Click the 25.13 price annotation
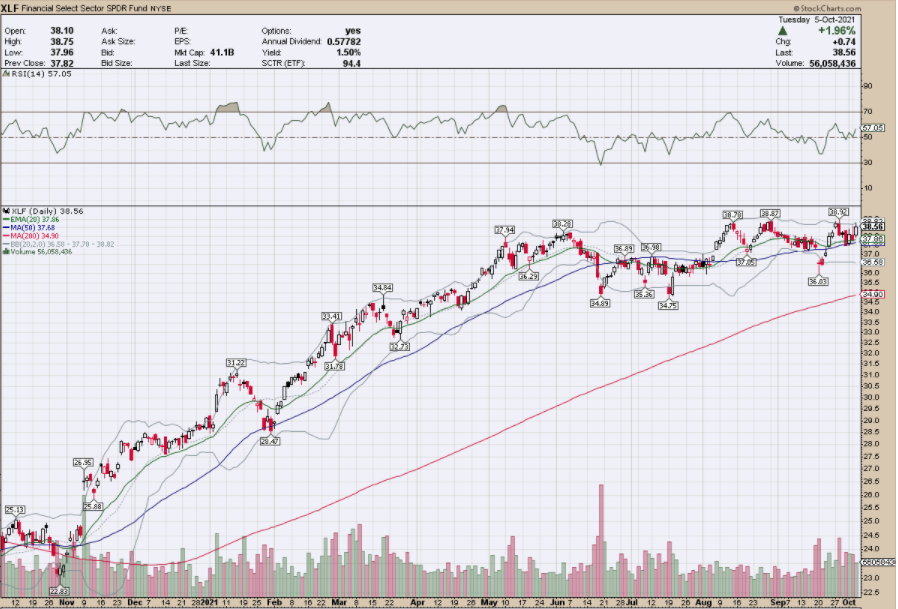Screen dimensions: 898x609 pyautogui.click(x=15, y=509)
